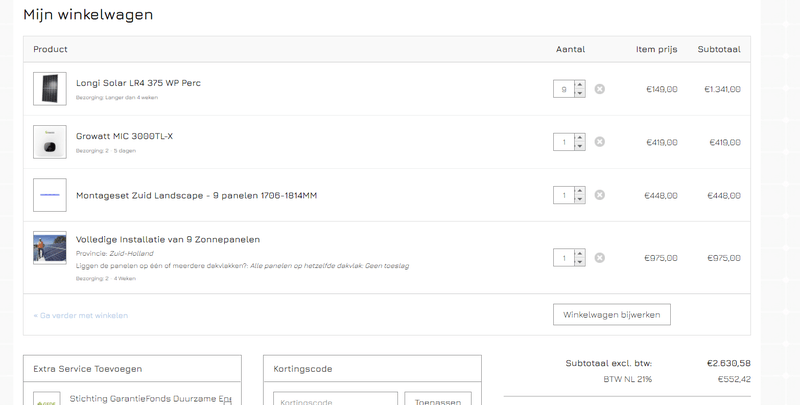Click 'Mijn winkelwagen' page heading
800x405 pixels.
[x=88, y=14]
